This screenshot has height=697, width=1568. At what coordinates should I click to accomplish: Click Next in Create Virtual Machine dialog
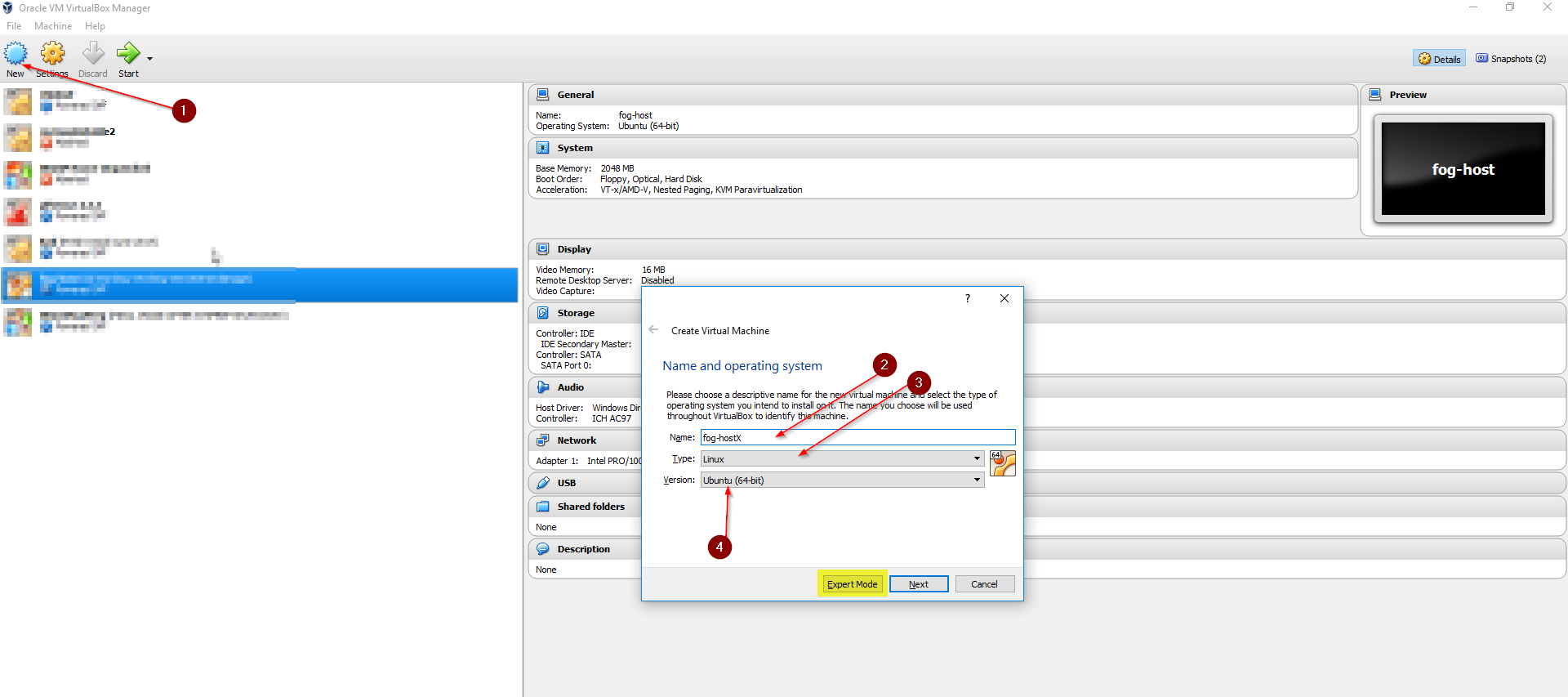[x=919, y=584]
